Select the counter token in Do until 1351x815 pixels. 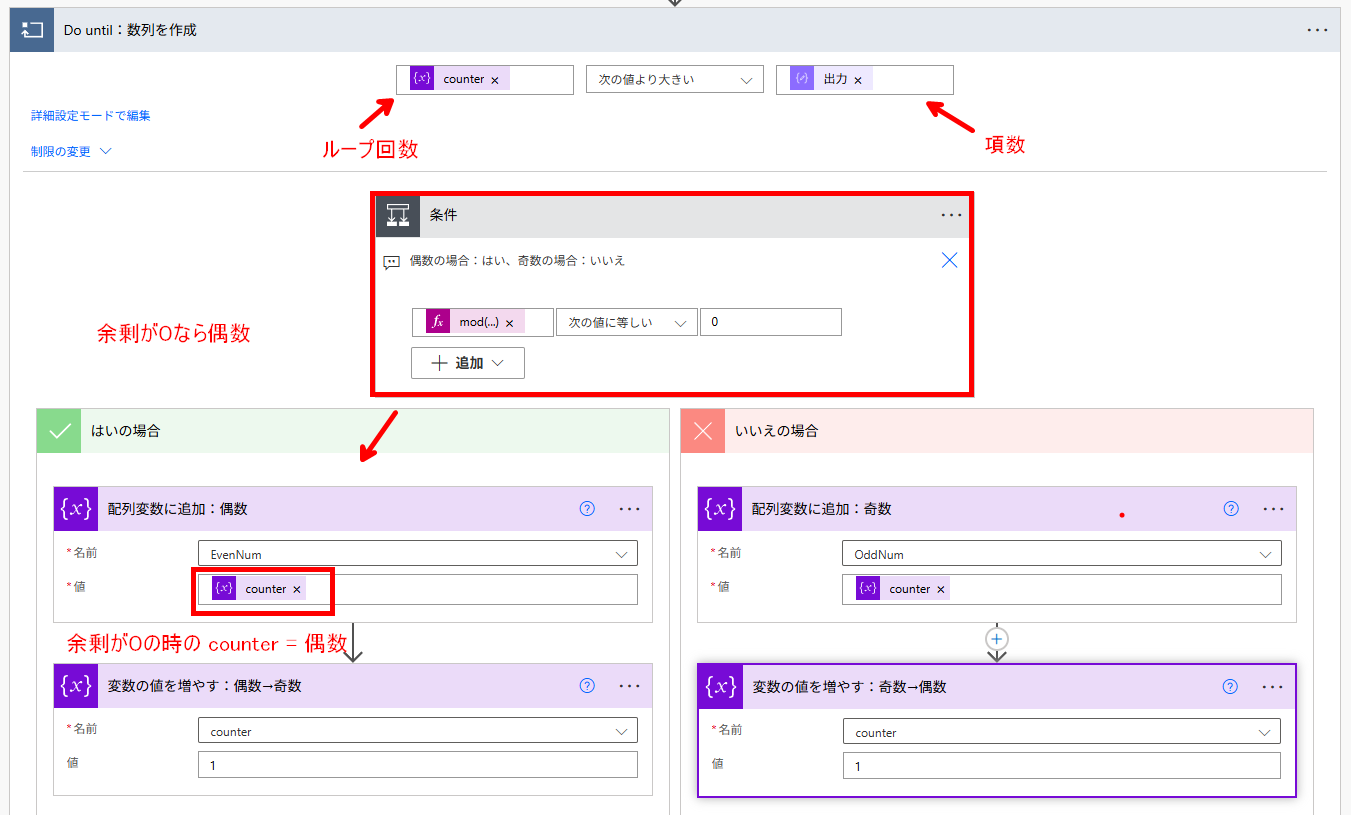(x=459, y=80)
